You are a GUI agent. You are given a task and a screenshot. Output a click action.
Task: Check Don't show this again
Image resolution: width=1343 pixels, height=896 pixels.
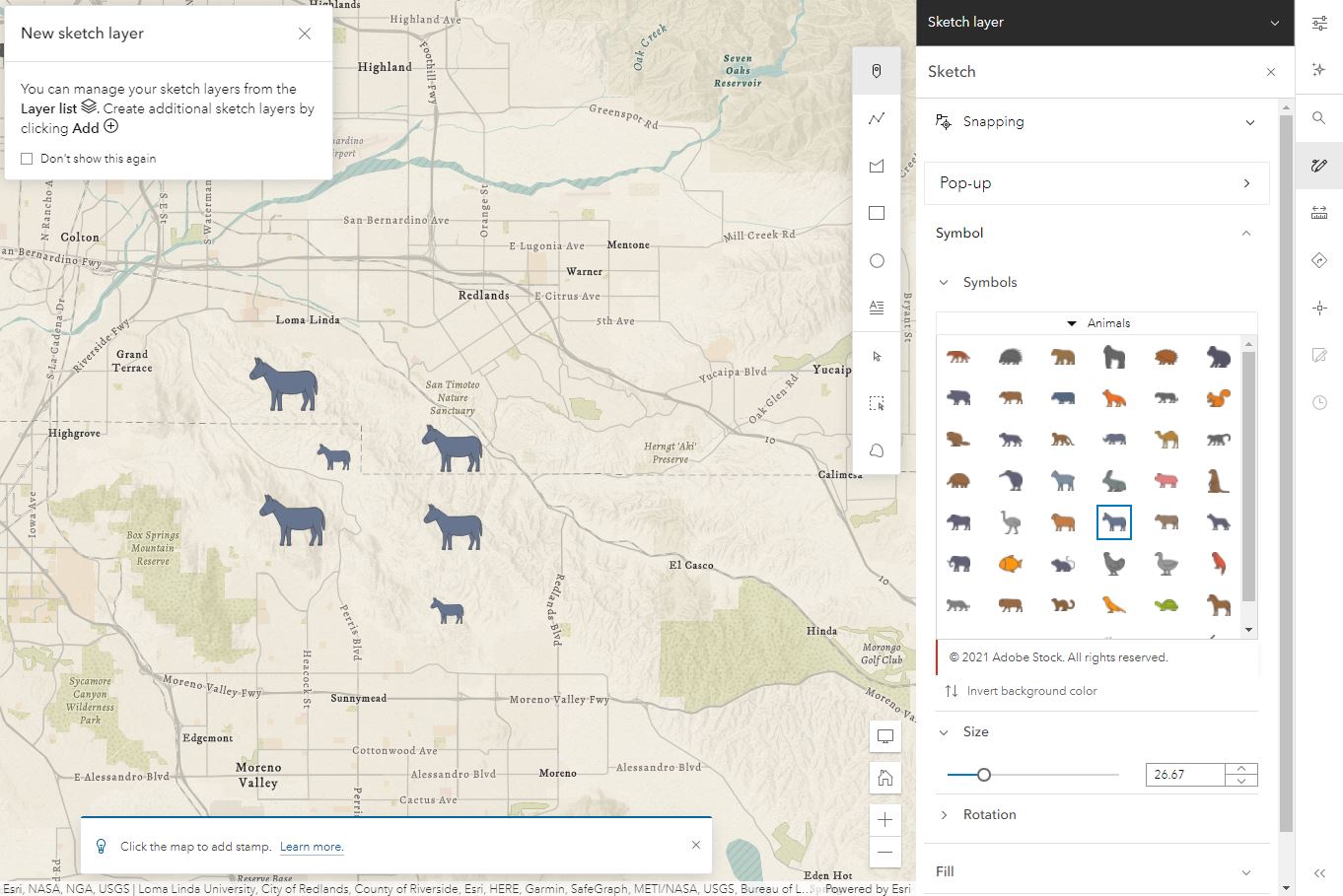[x=26, y=158]
